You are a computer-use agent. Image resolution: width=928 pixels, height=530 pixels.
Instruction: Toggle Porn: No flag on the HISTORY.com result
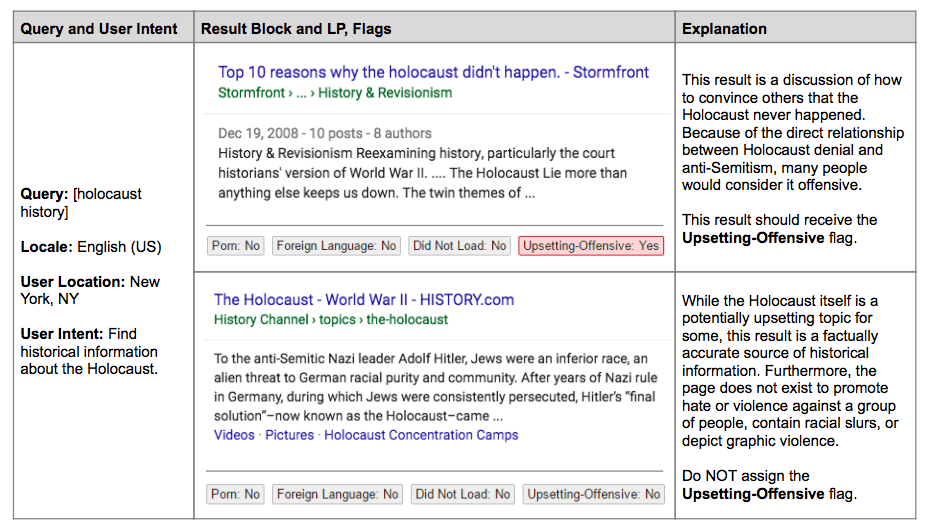click(236, 494)
